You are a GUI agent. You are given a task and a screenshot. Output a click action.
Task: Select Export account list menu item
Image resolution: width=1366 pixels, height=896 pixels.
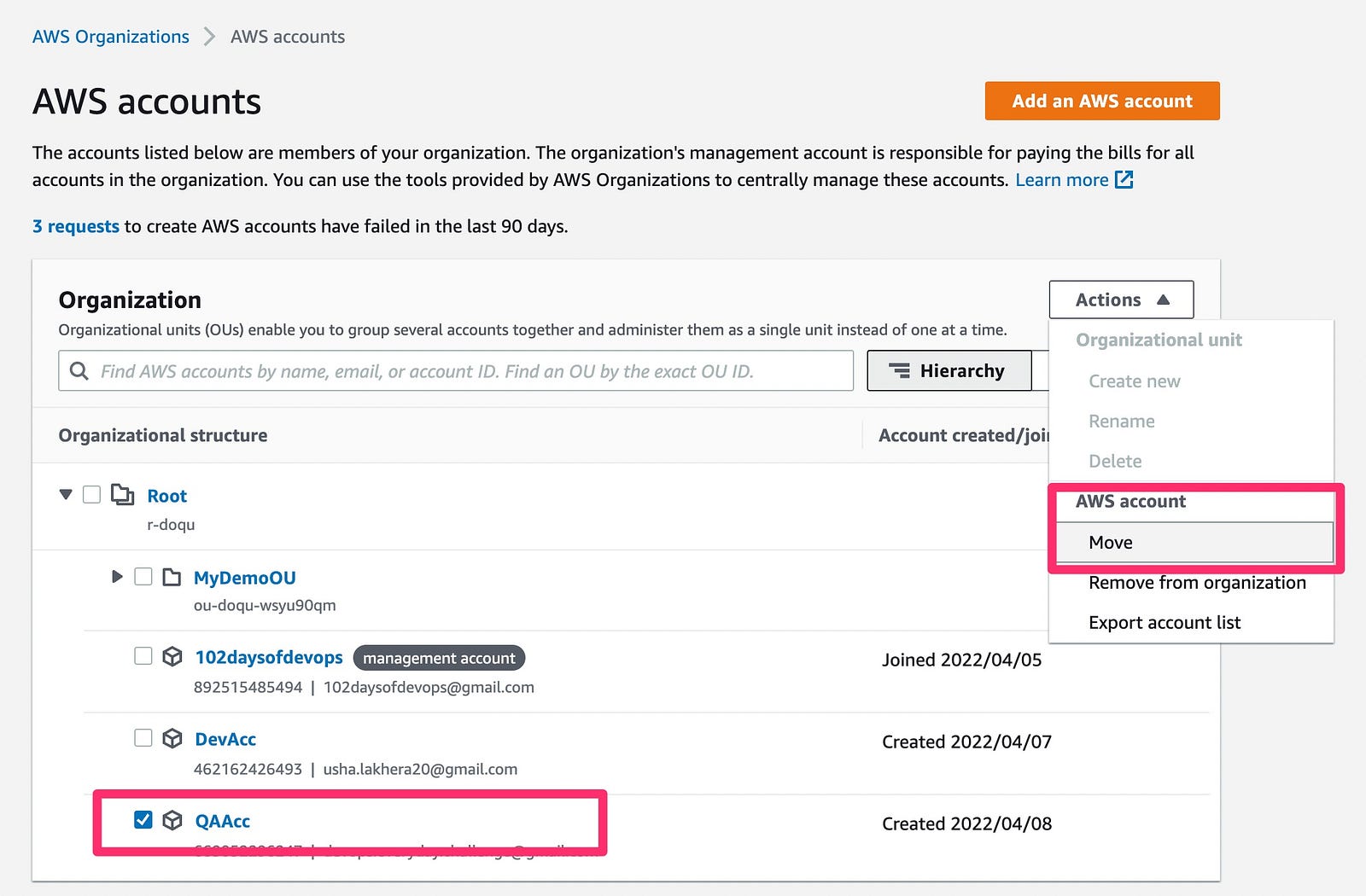pyautogui.click(x=1165, y=623)
